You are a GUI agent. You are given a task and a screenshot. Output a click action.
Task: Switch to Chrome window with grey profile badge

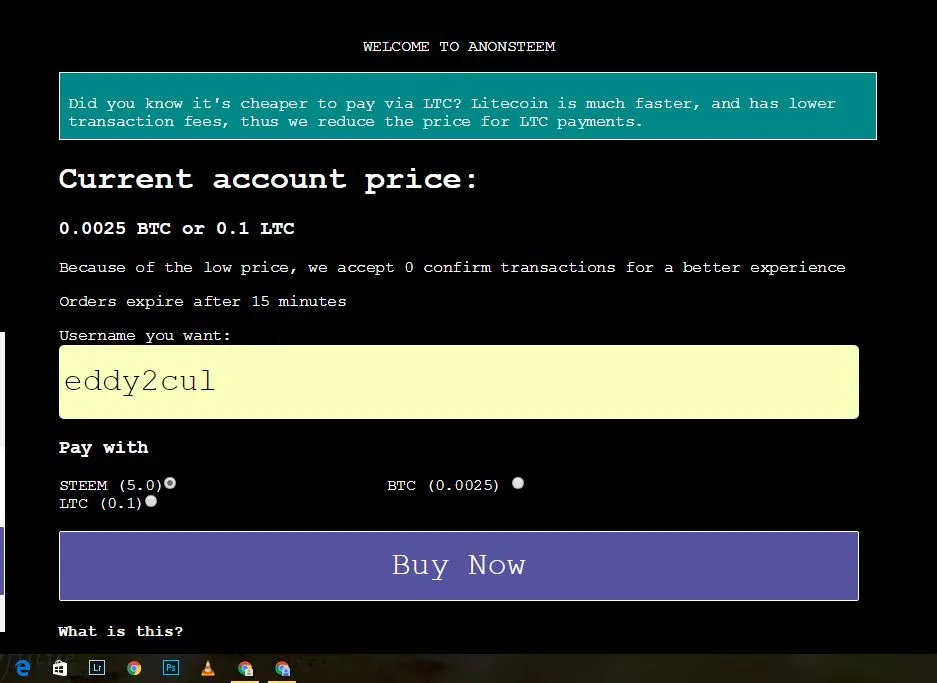coord(245,668)
